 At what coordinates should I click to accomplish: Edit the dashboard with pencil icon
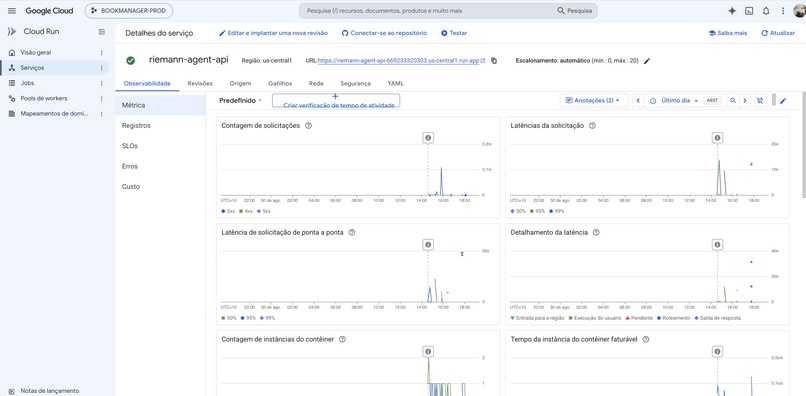(783, 101)
